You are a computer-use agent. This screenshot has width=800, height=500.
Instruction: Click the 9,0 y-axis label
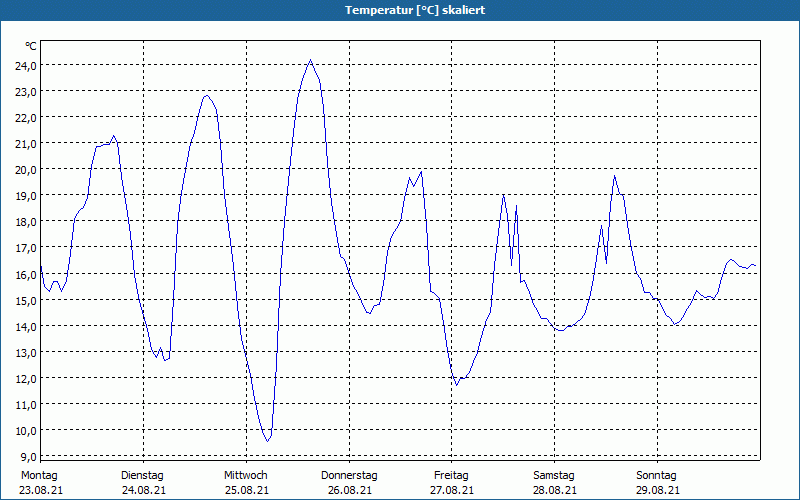pos(26,456)
